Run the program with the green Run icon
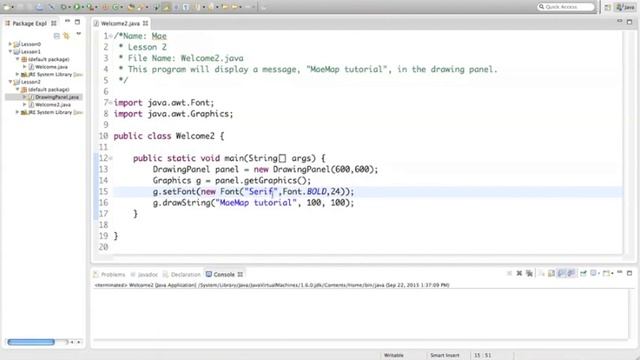 (x=77, y=7)
